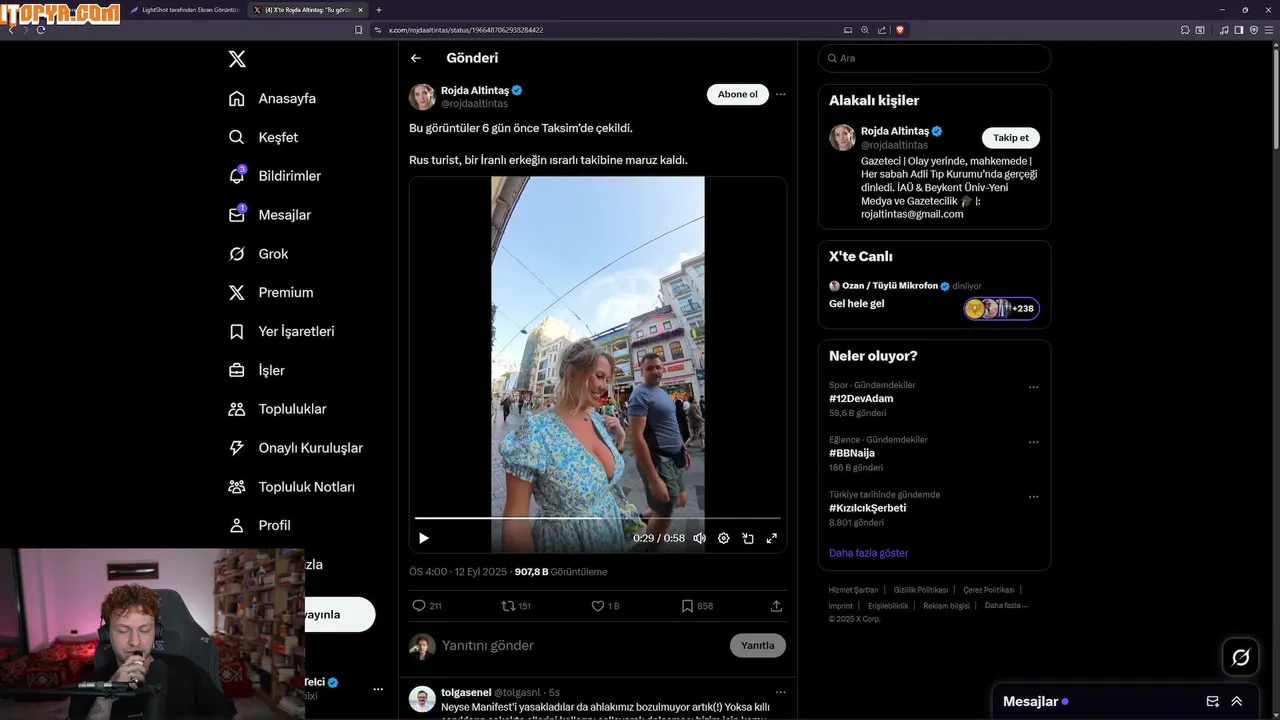Open a new browser tab
The width and height of the screenshot is (1280, 720).
coord(378,9)
